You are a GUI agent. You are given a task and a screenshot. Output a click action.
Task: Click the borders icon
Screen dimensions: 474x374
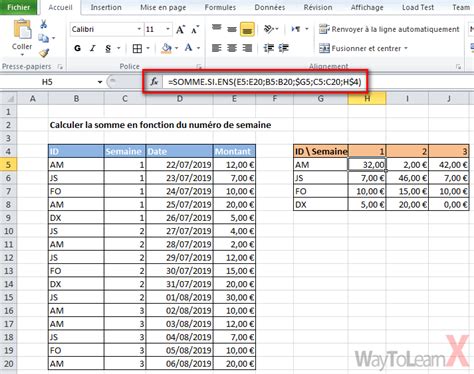tap(137, 48)
